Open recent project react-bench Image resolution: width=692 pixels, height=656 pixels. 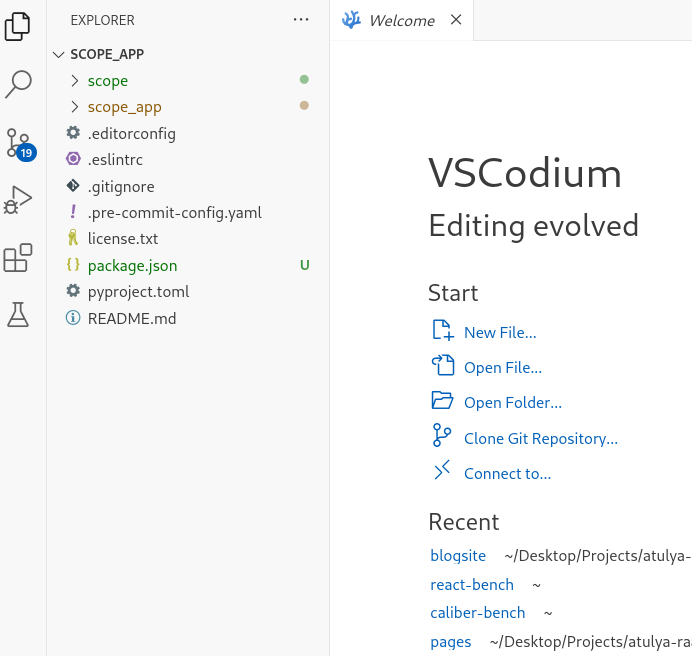click(472, 584)
